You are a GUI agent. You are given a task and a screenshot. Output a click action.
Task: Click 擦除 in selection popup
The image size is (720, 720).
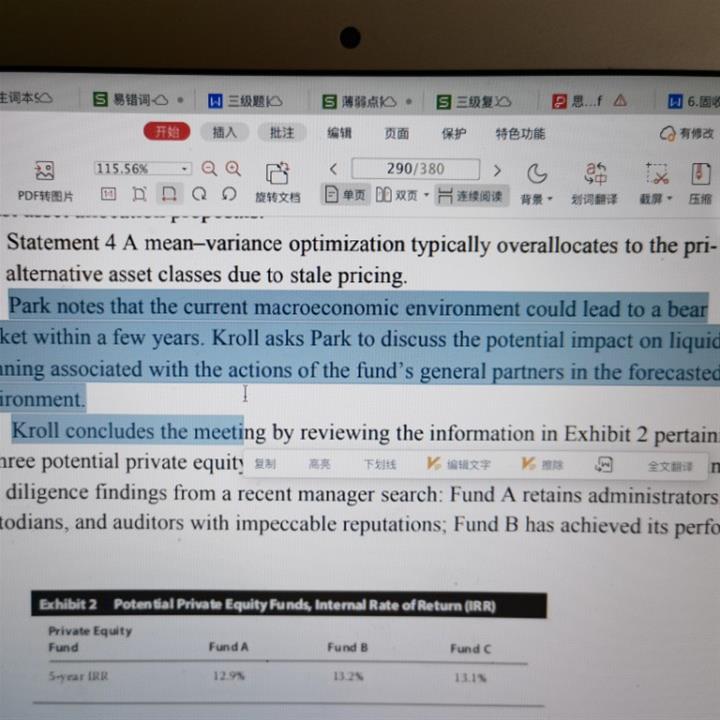point(542,465)
